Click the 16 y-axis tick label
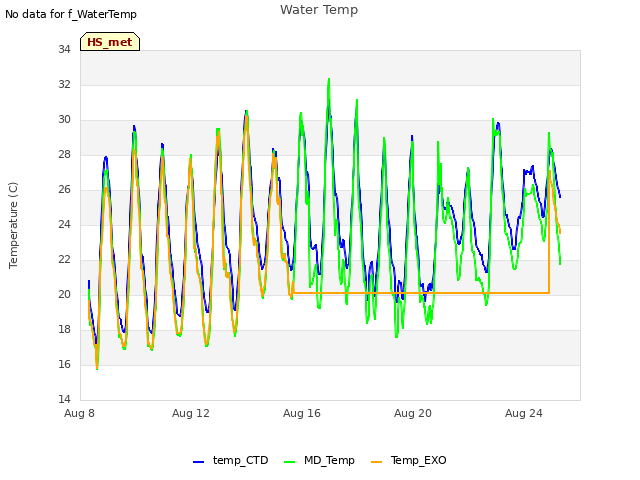640x480 pixels. (x=64, y=364)
